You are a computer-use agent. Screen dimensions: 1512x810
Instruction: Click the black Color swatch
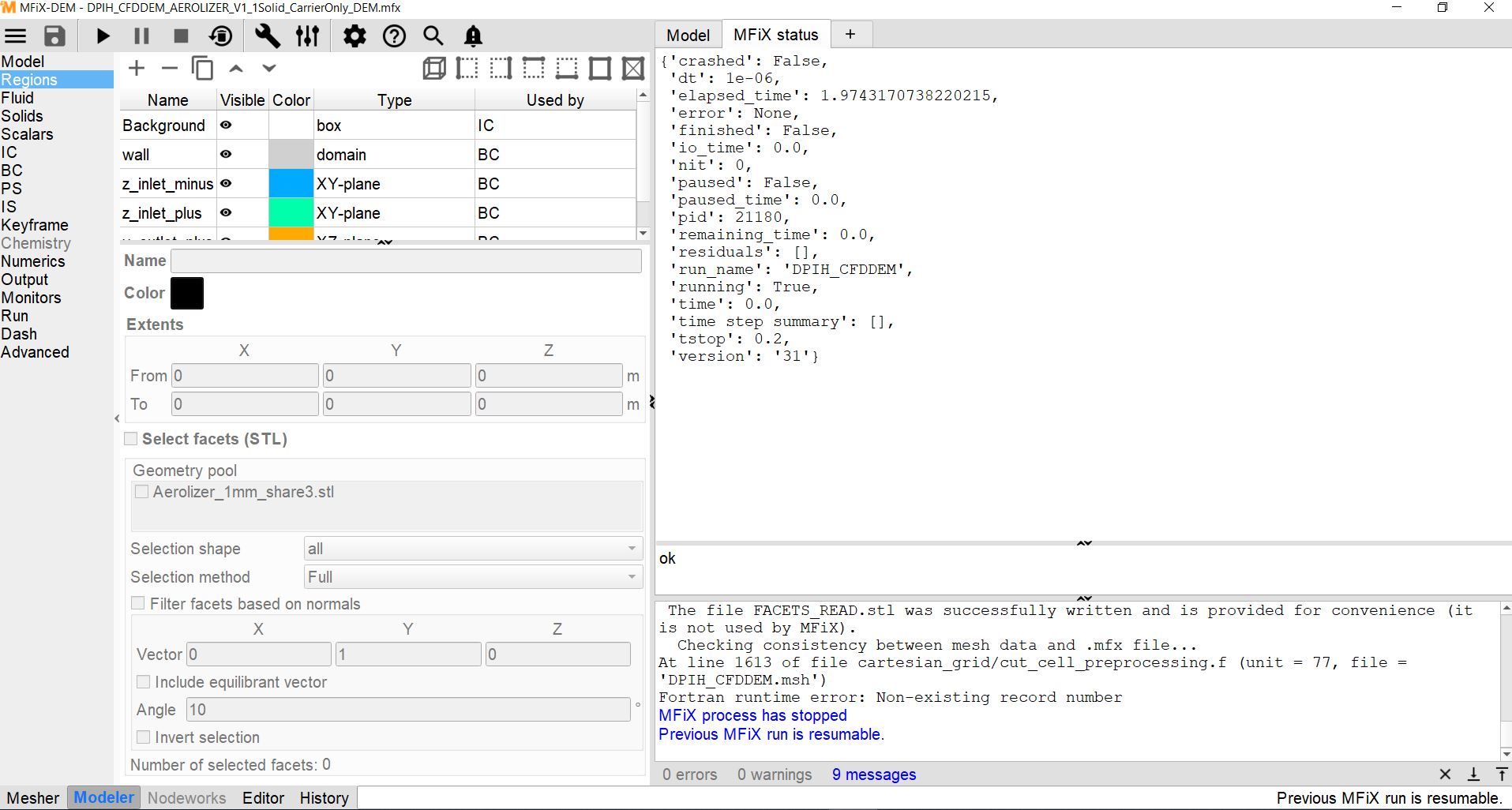(187, 294)
